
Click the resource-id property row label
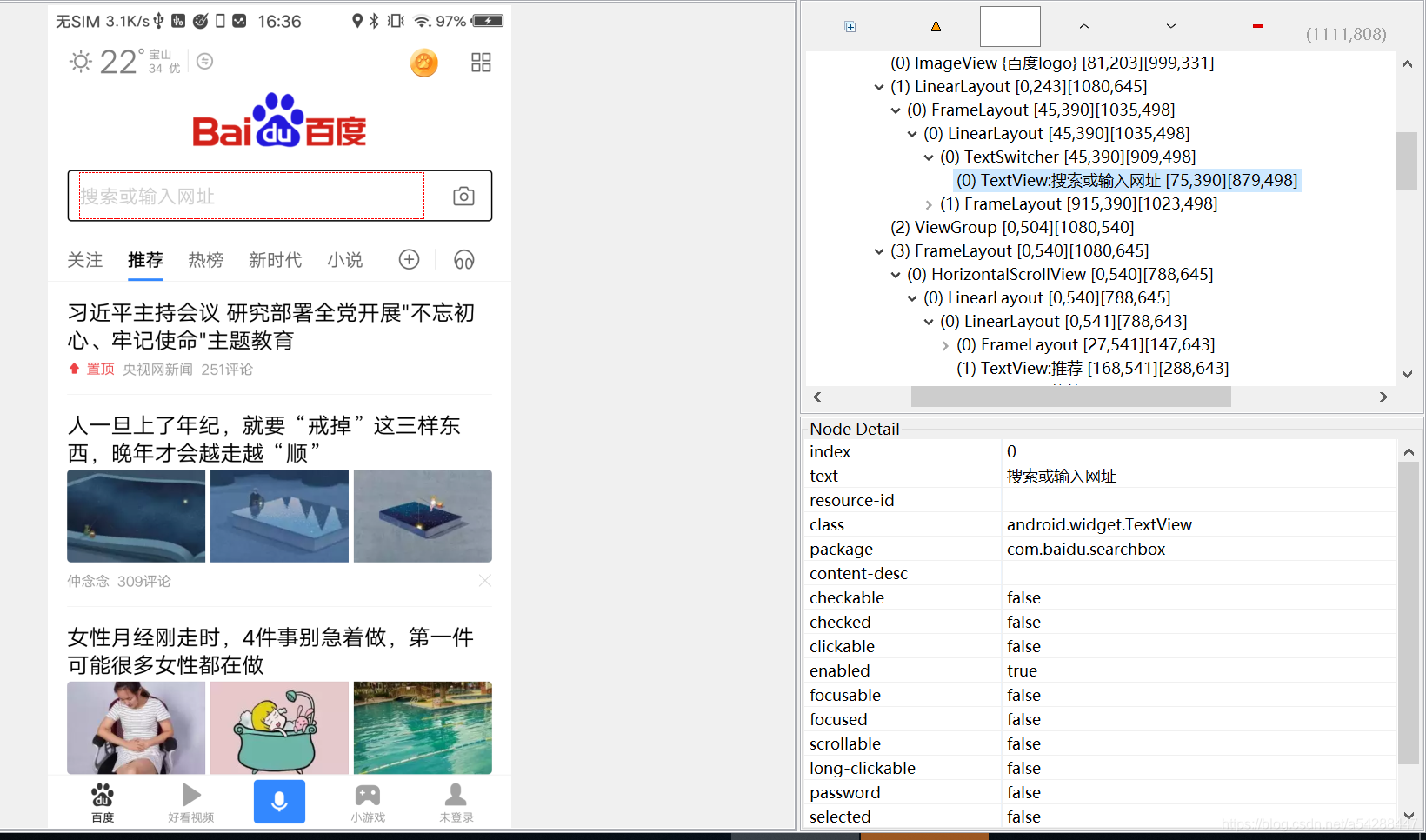coord(852,500)
